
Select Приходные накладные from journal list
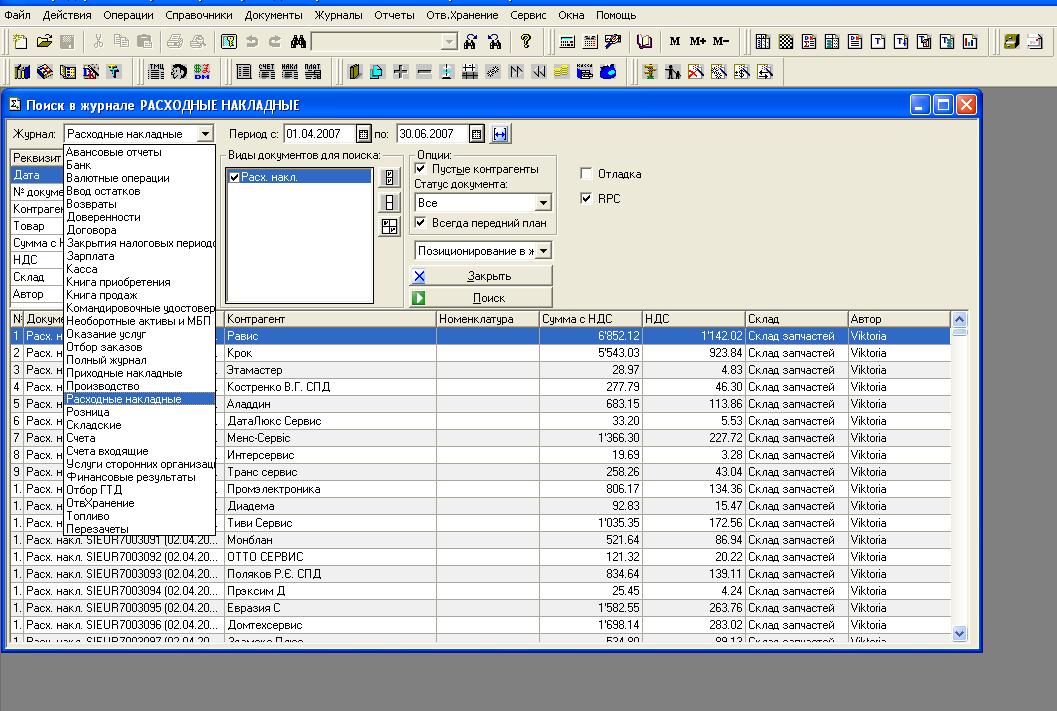pyautogui.click(x=124, y=373)
